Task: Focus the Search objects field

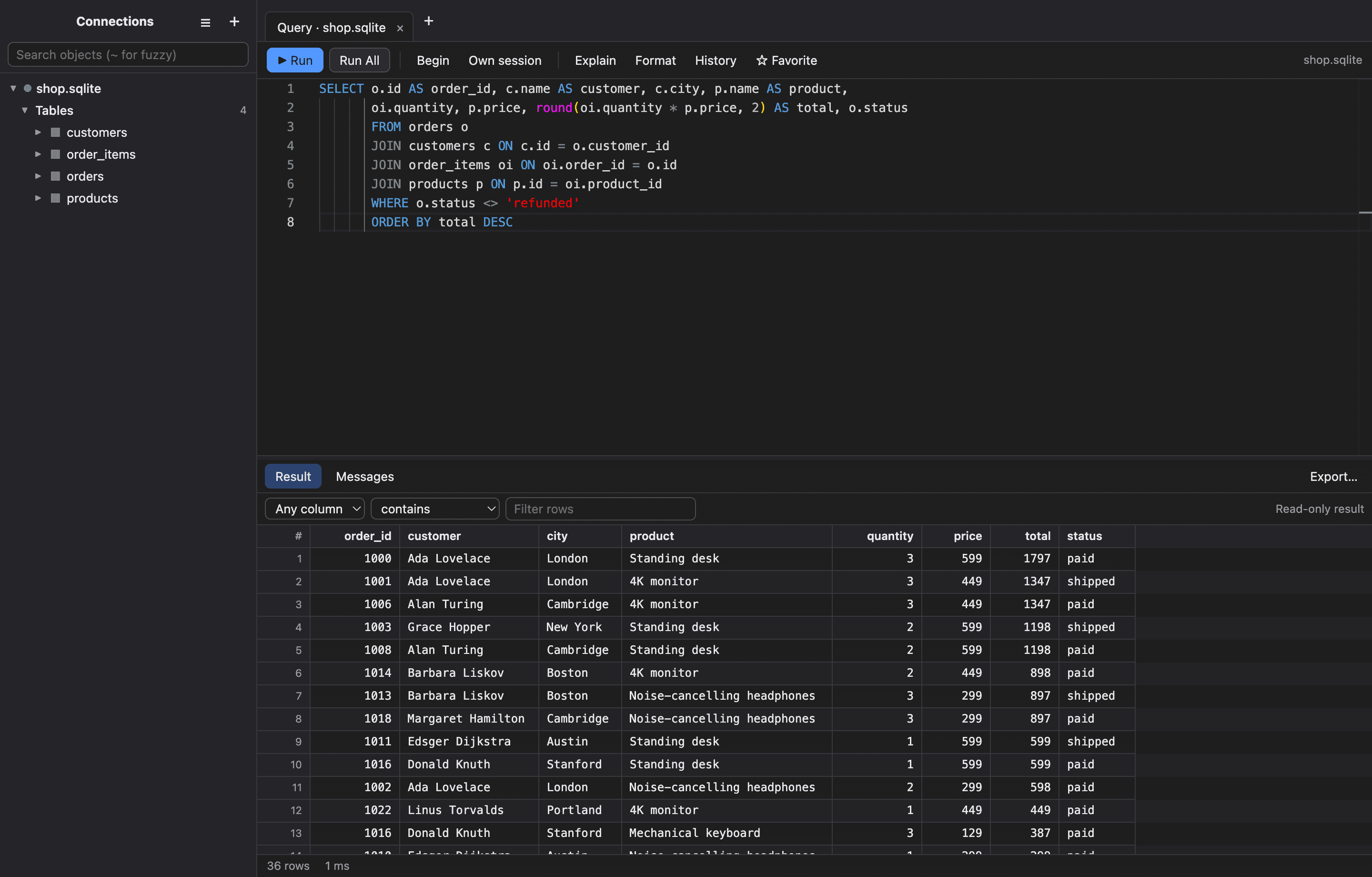Action: [128, 55]
